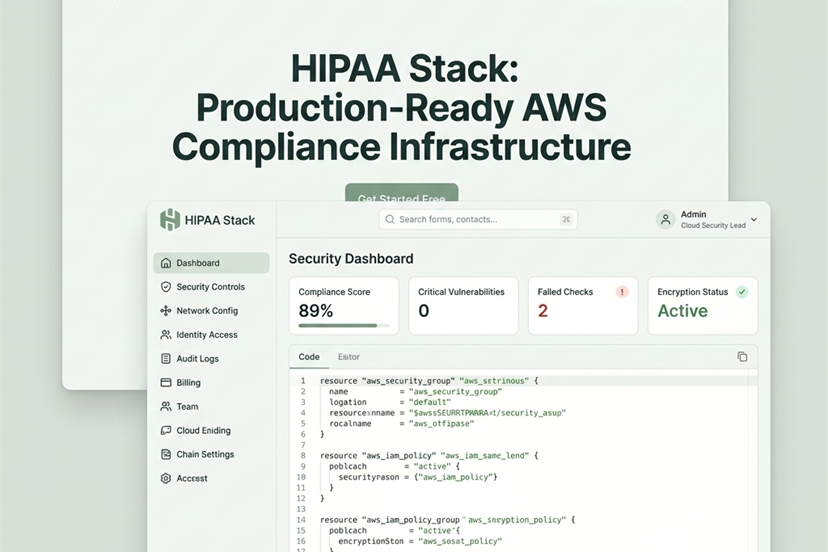Screen dimensions: 828x552
Task: Click the keyboard shortcut badge in search
Action: point(566,219)
